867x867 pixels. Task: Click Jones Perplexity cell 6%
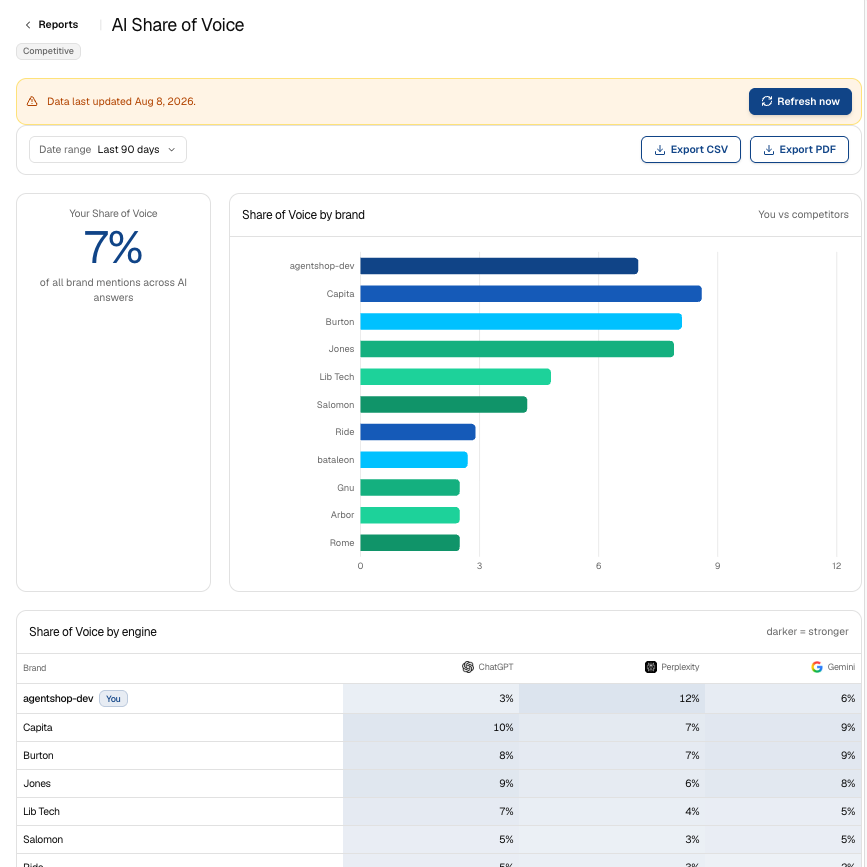pos(612,784)
